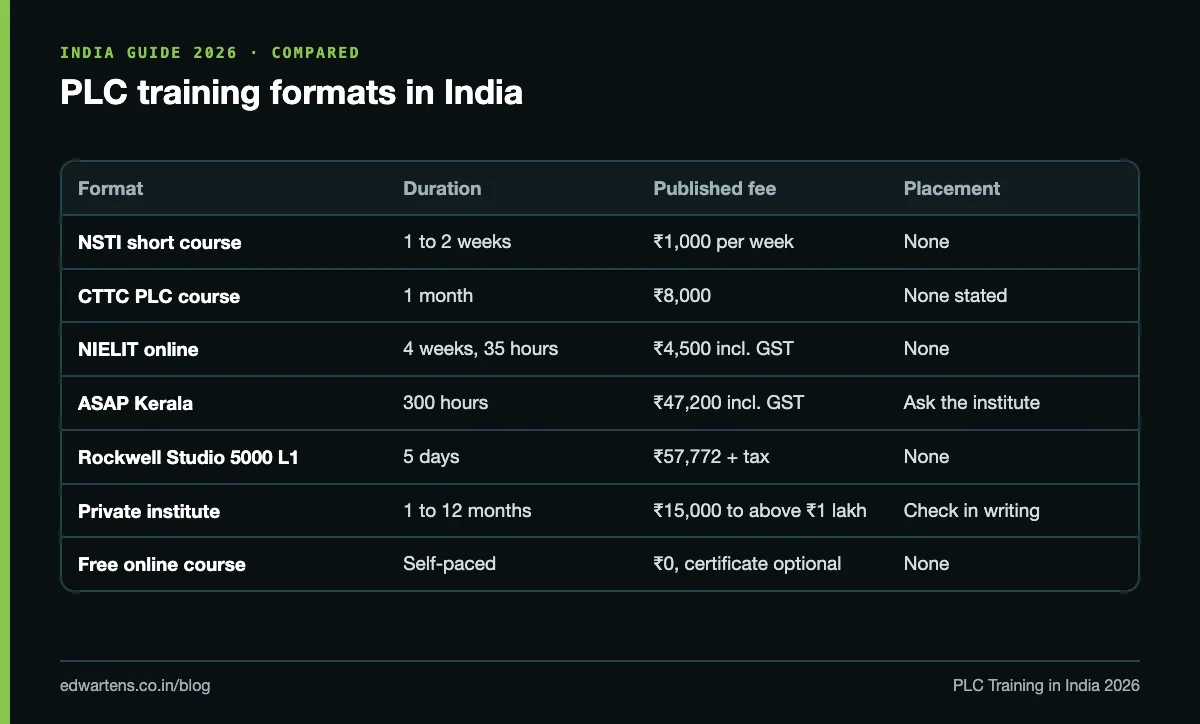Click the '4 weeks, 35 hours' cell
Screen dimensions: 1200x724
480,349
